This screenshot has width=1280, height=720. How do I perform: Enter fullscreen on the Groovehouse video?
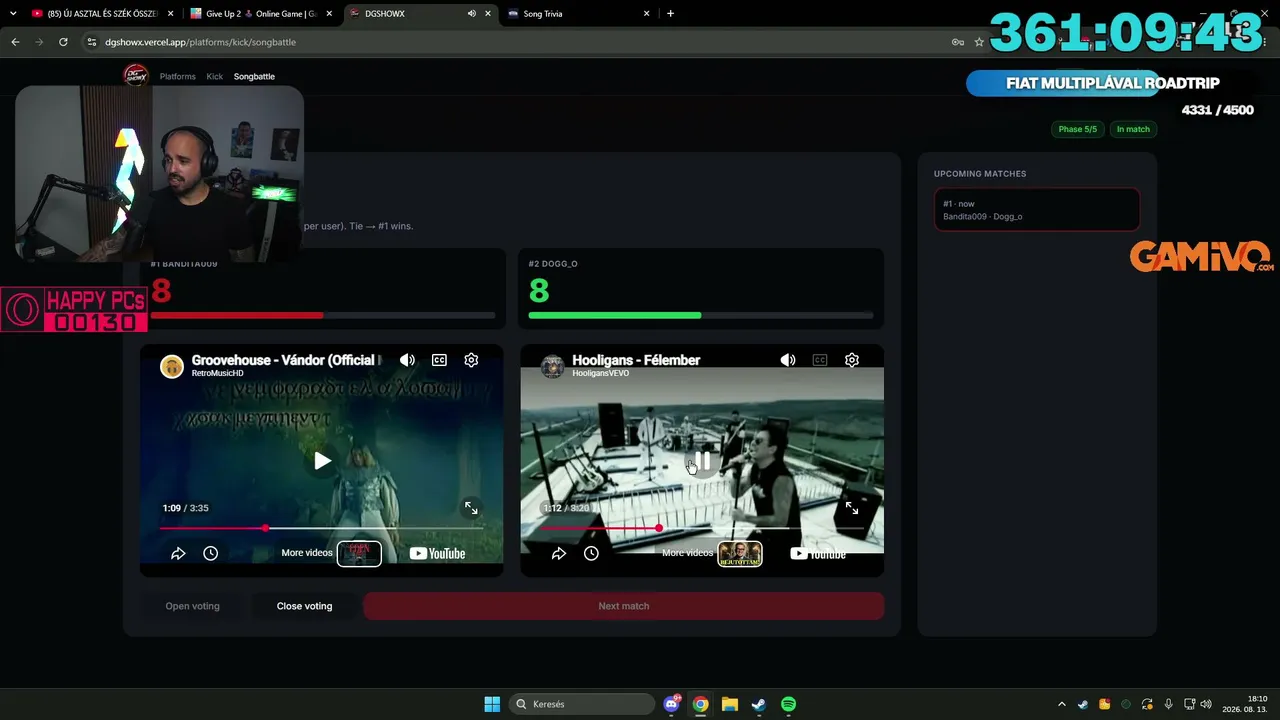[471, 508]
